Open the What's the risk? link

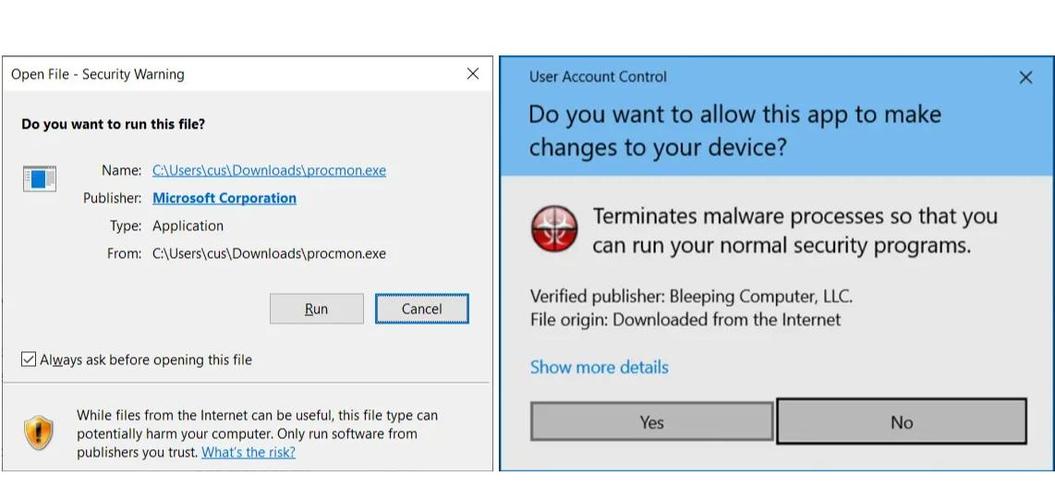[x=248, y=452]
